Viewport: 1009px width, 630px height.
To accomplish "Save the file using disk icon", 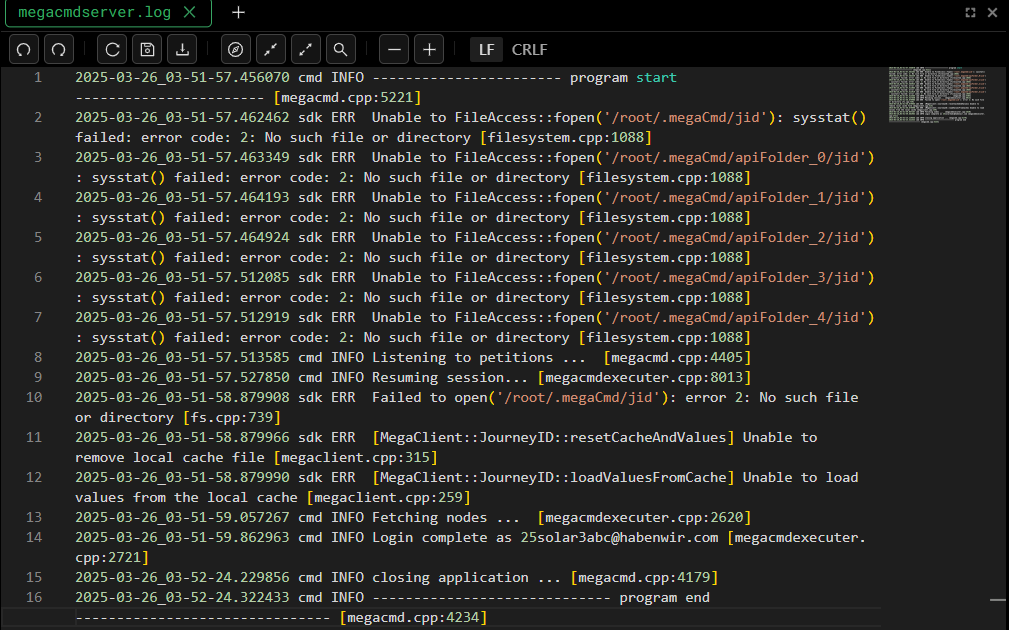I will 147,49.
